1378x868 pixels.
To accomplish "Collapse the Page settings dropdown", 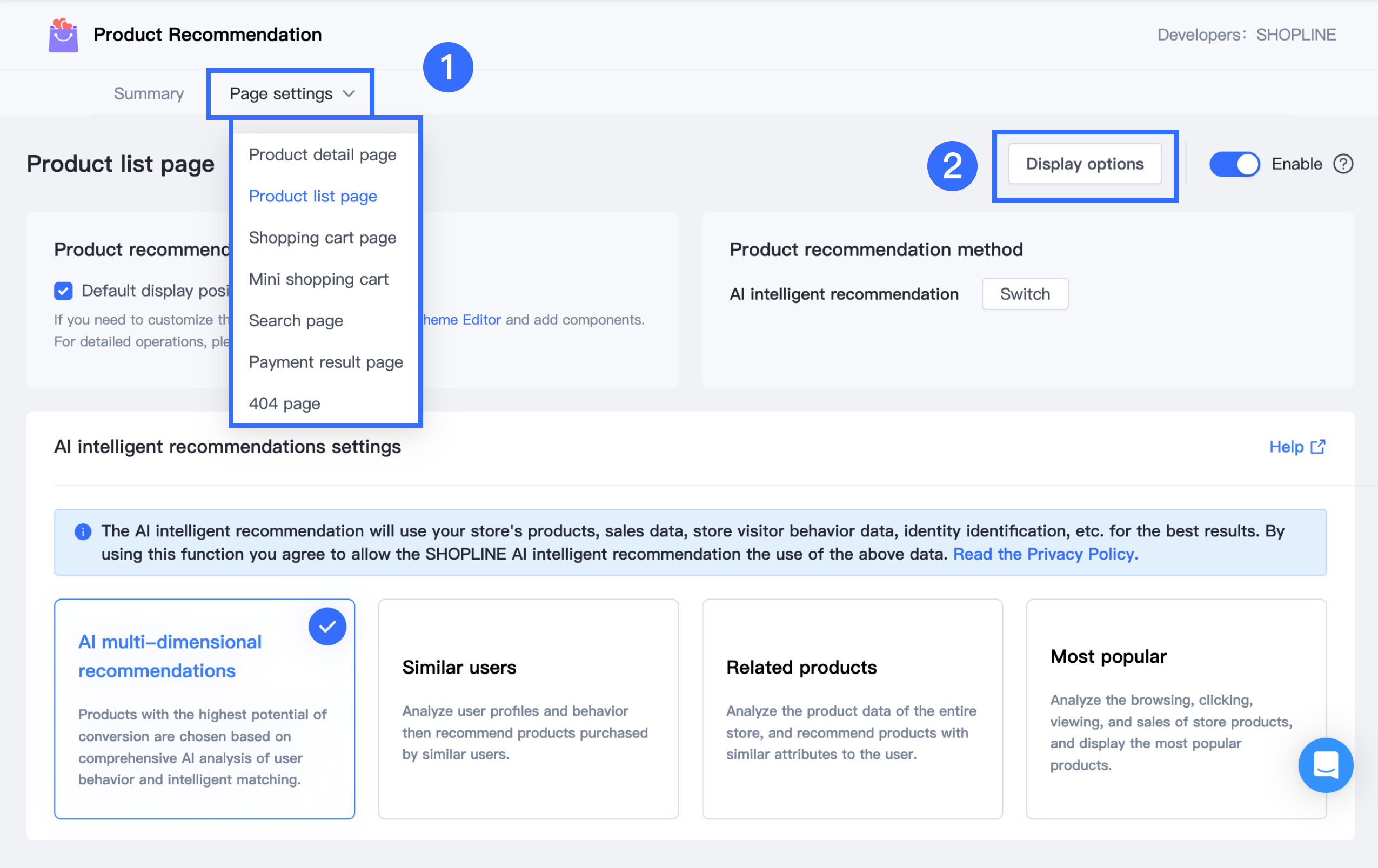I will click(x=282, y=94).
